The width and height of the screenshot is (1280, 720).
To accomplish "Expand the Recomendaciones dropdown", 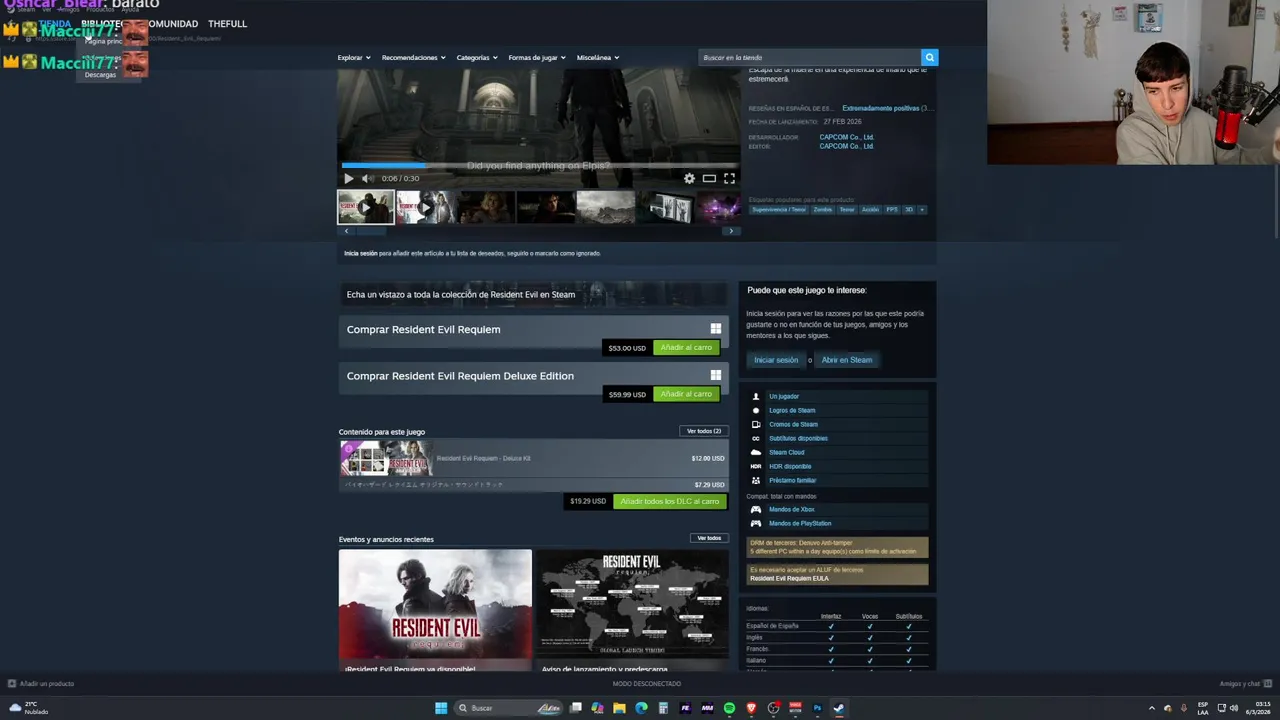I will click(413, 58).
